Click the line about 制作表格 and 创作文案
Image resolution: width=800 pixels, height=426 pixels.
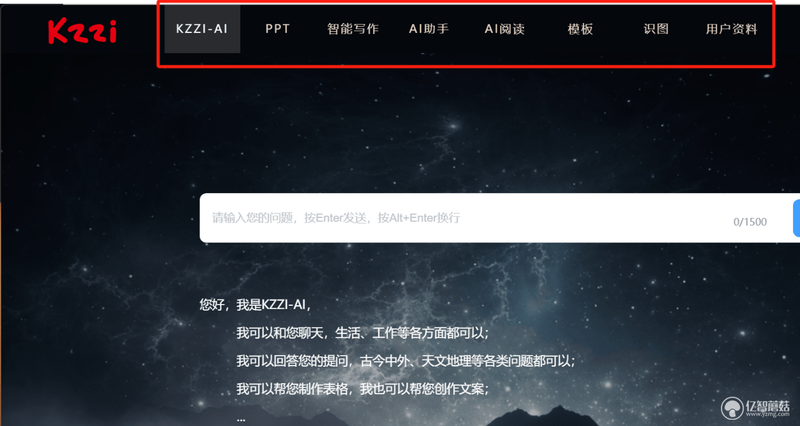click(362, 389)
